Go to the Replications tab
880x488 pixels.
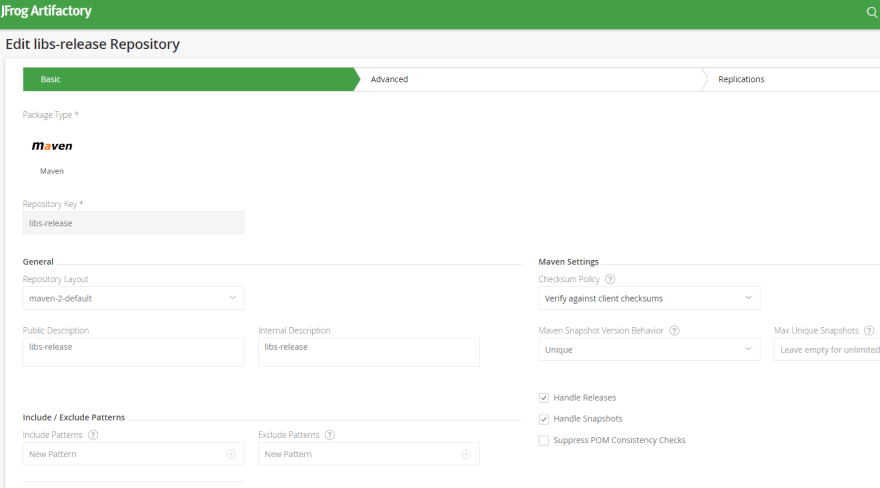pos(741,79)
